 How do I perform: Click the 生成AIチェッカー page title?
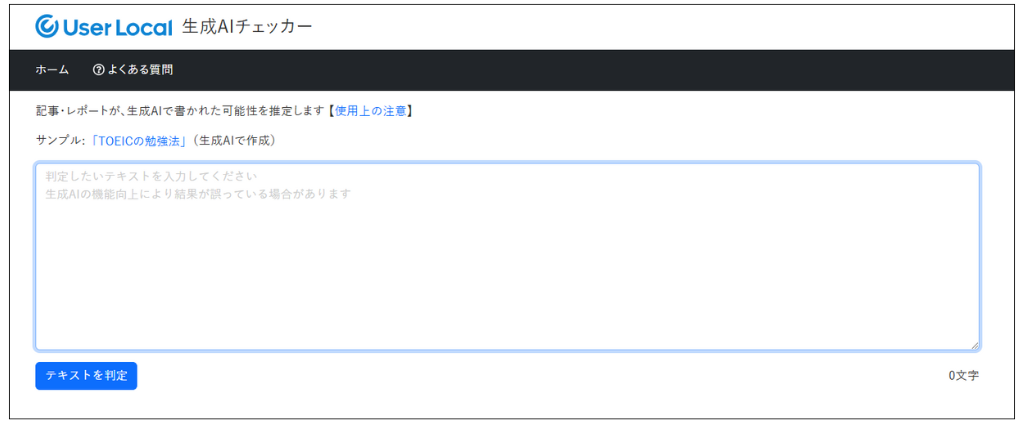247,26
